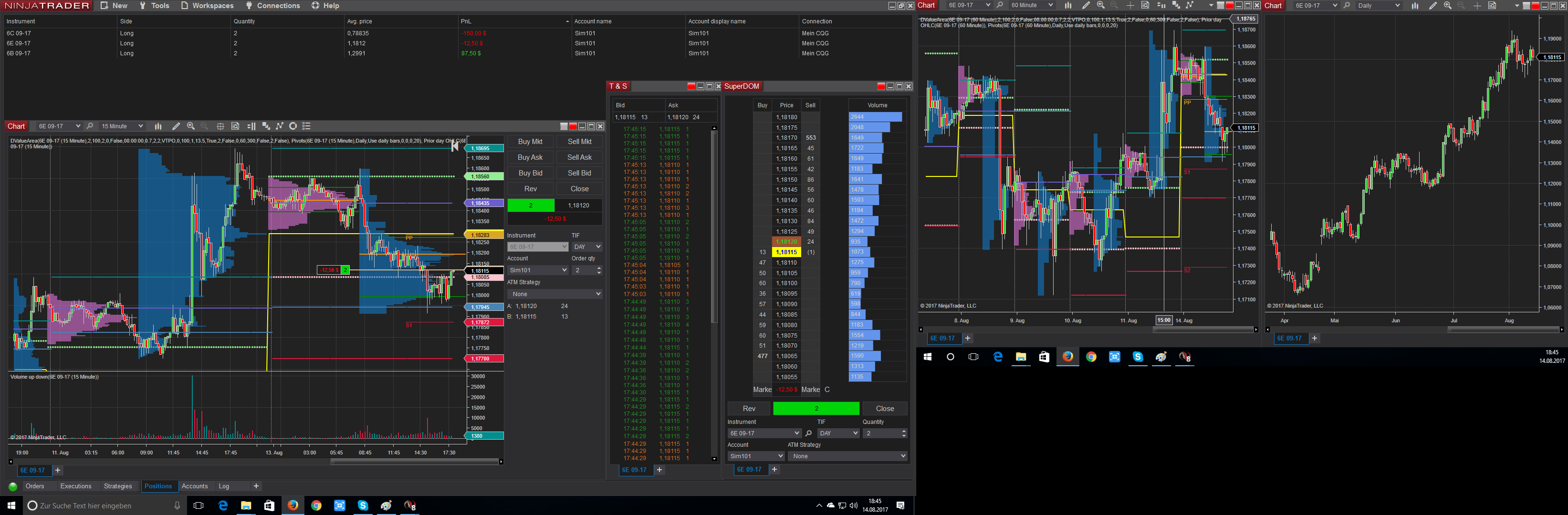Open the Windows notification center
This screenshot has width=1568, height=515.
point(900,505)
